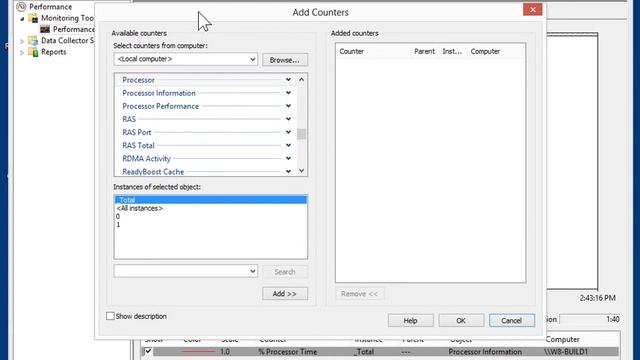Click the red color line of counter row

coord(198,351)
